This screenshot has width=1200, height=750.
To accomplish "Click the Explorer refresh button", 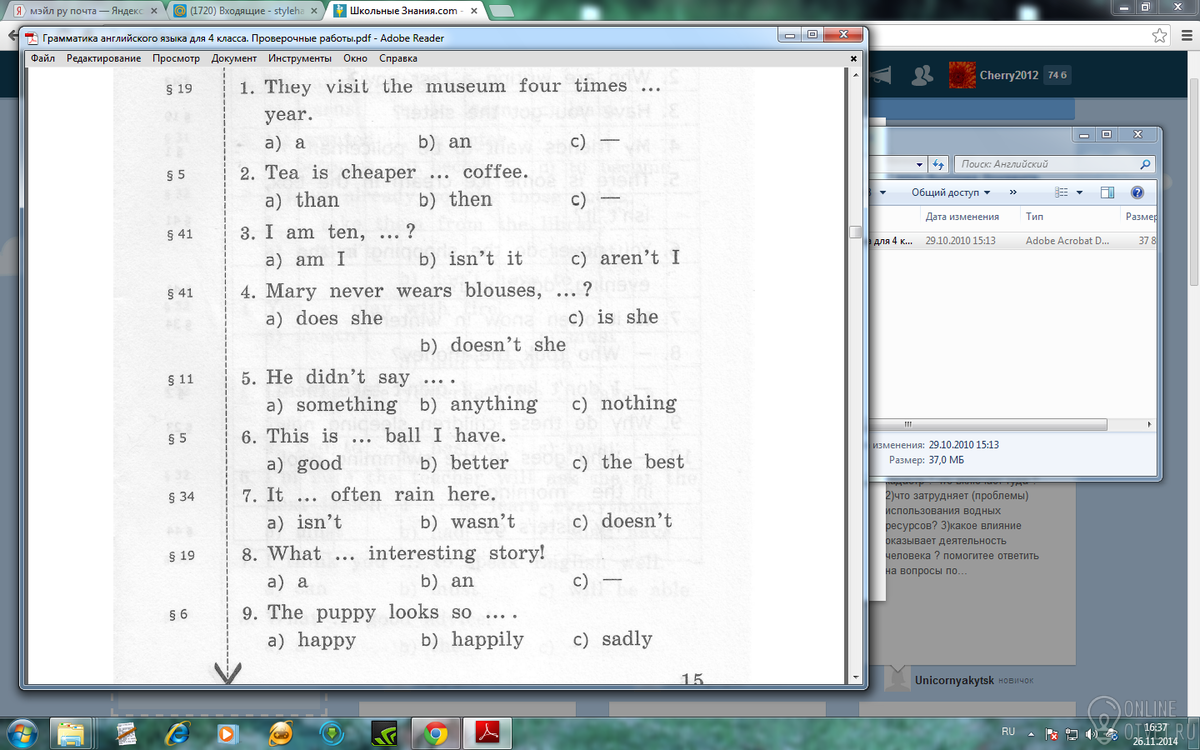I will (x=938, y=164).
